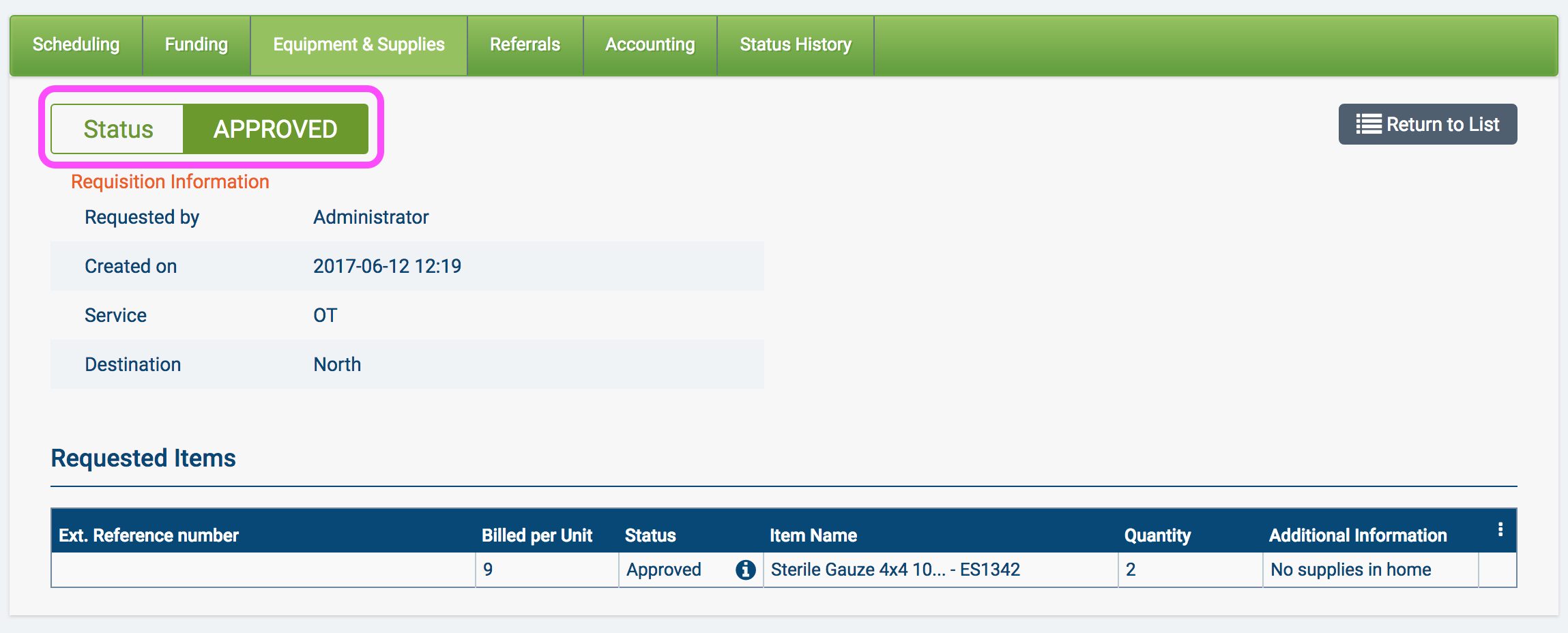
Task: Switch to the Funding tab
Action: tap(197, 45)
